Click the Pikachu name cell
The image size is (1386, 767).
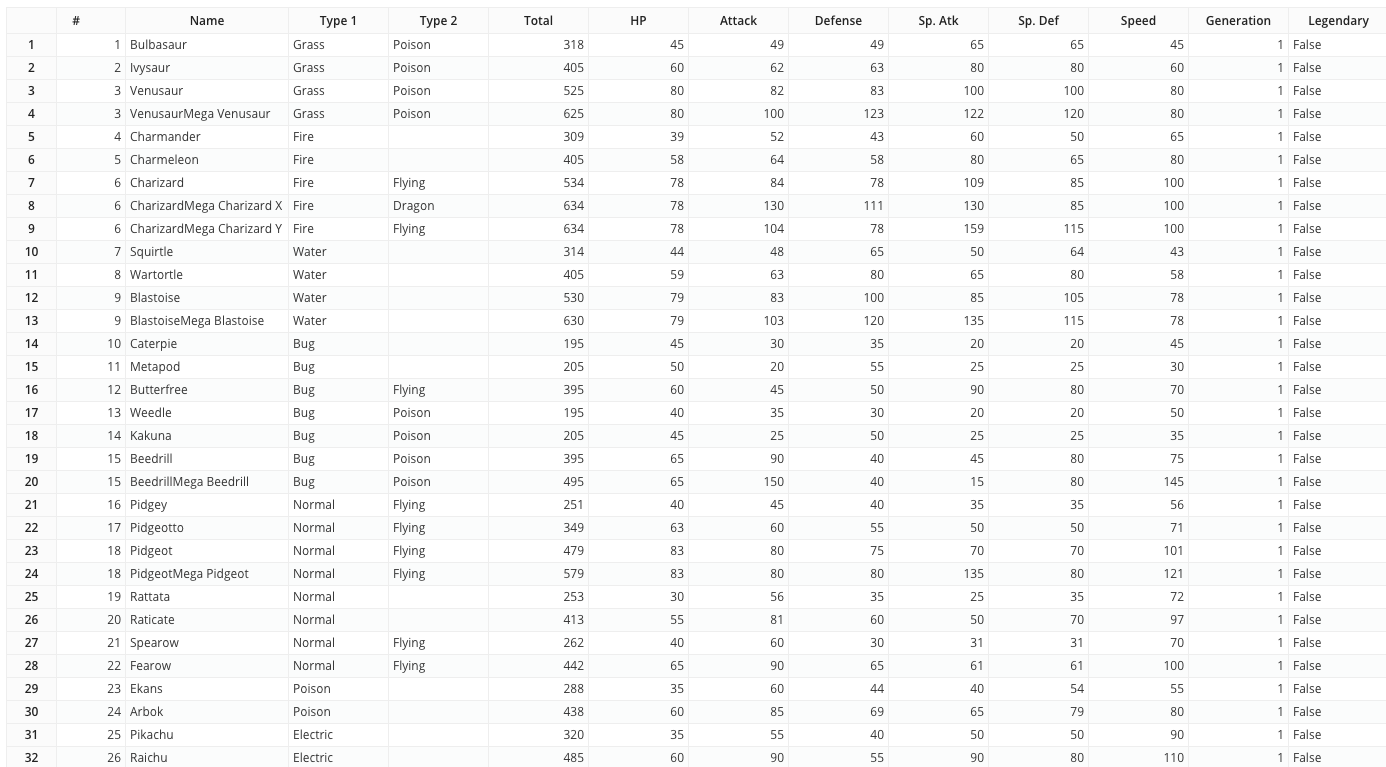pyautogui.click(x=151, y=735)
